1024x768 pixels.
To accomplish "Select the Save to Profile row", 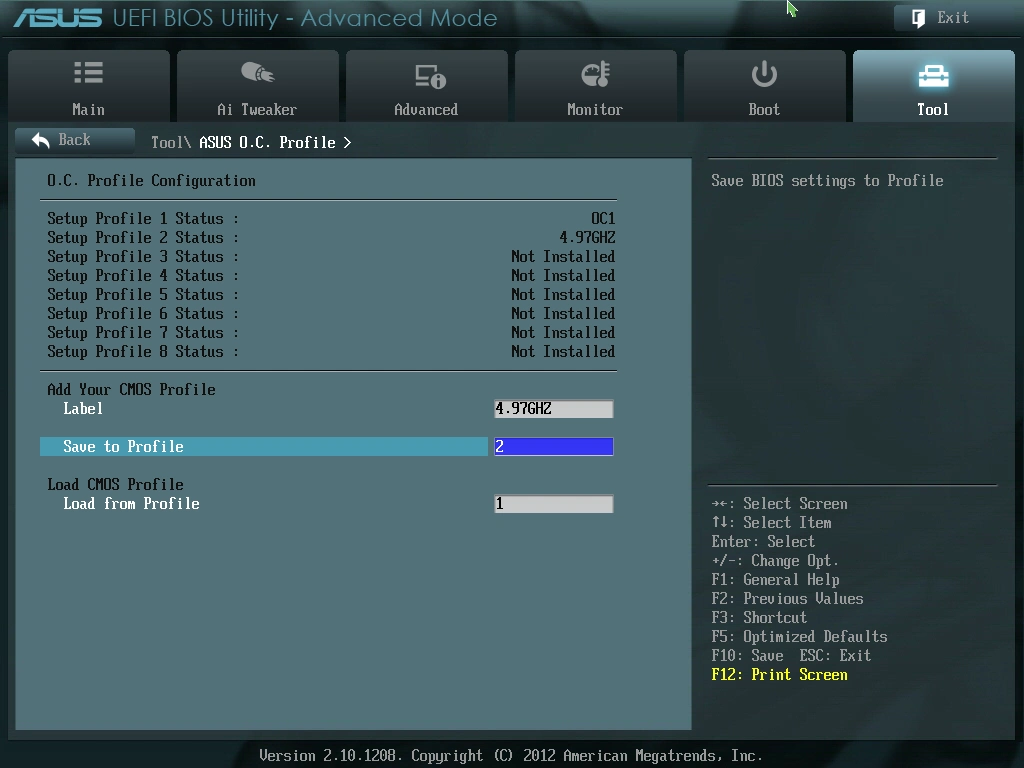I will (x=264, y=447).
